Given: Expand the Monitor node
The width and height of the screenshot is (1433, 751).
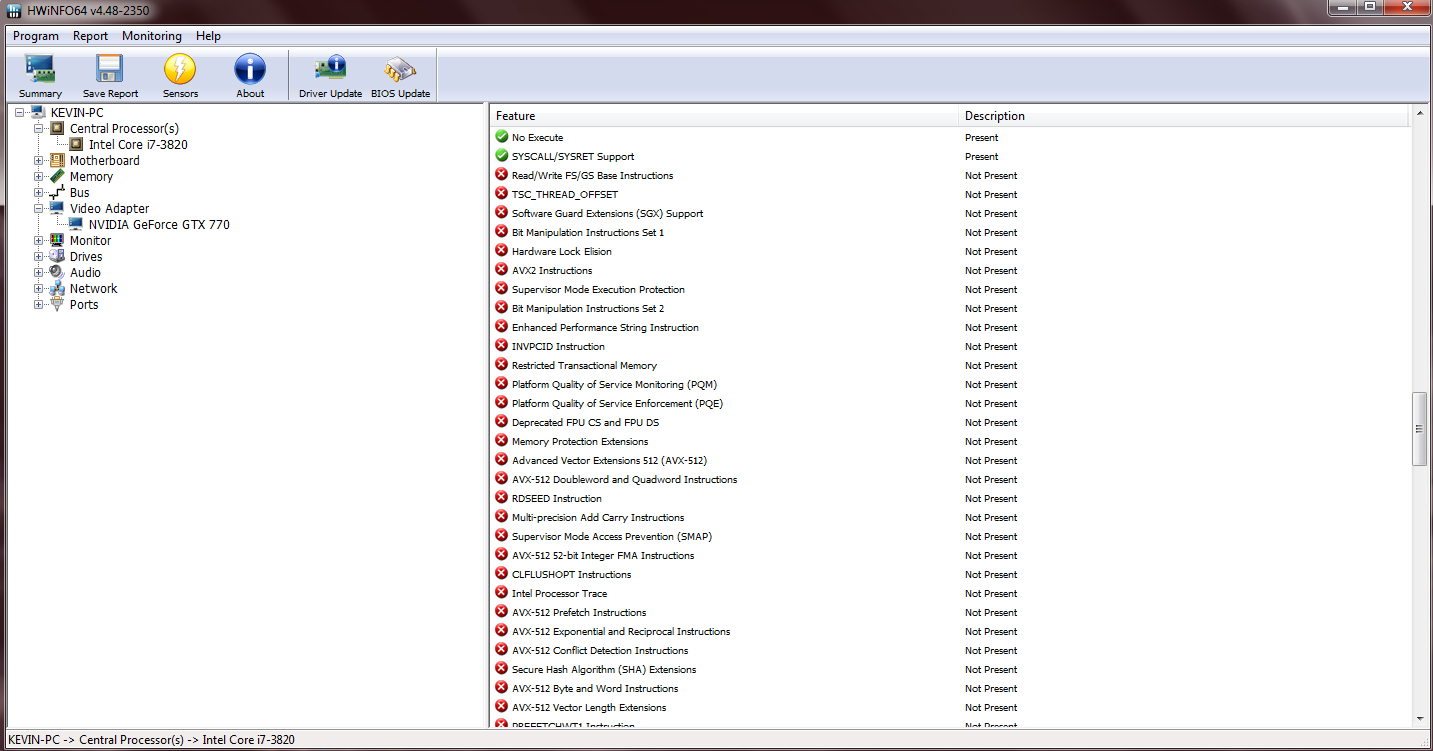Looking at the screenshot, I should [x=39, y=241].
